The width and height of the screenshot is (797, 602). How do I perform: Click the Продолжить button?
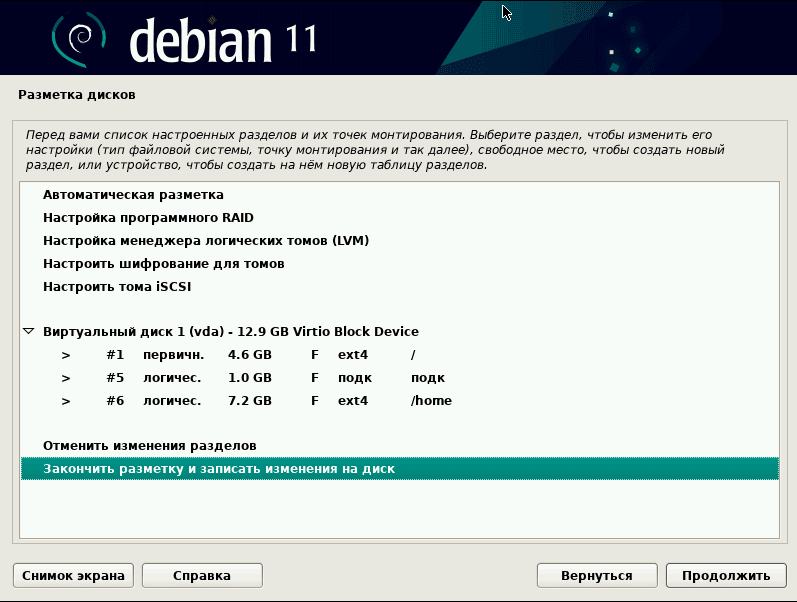(x=726, y=576)
